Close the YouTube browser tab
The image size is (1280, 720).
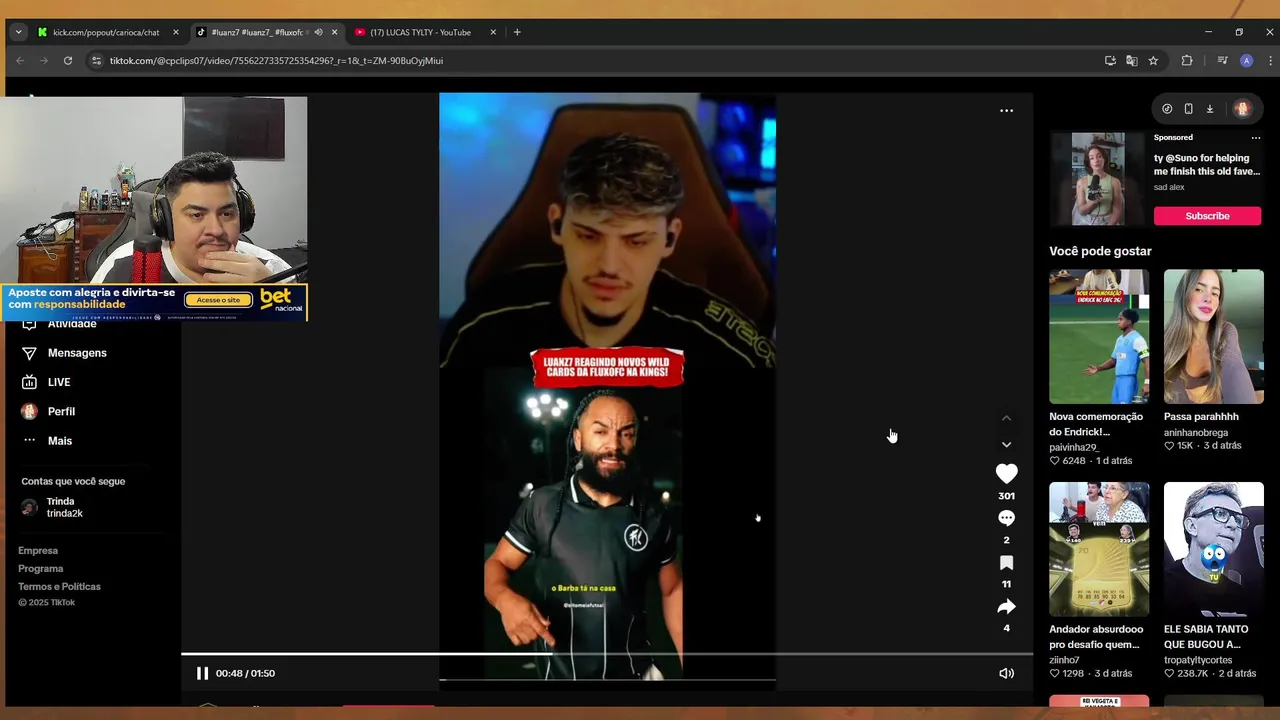(493, 32)
